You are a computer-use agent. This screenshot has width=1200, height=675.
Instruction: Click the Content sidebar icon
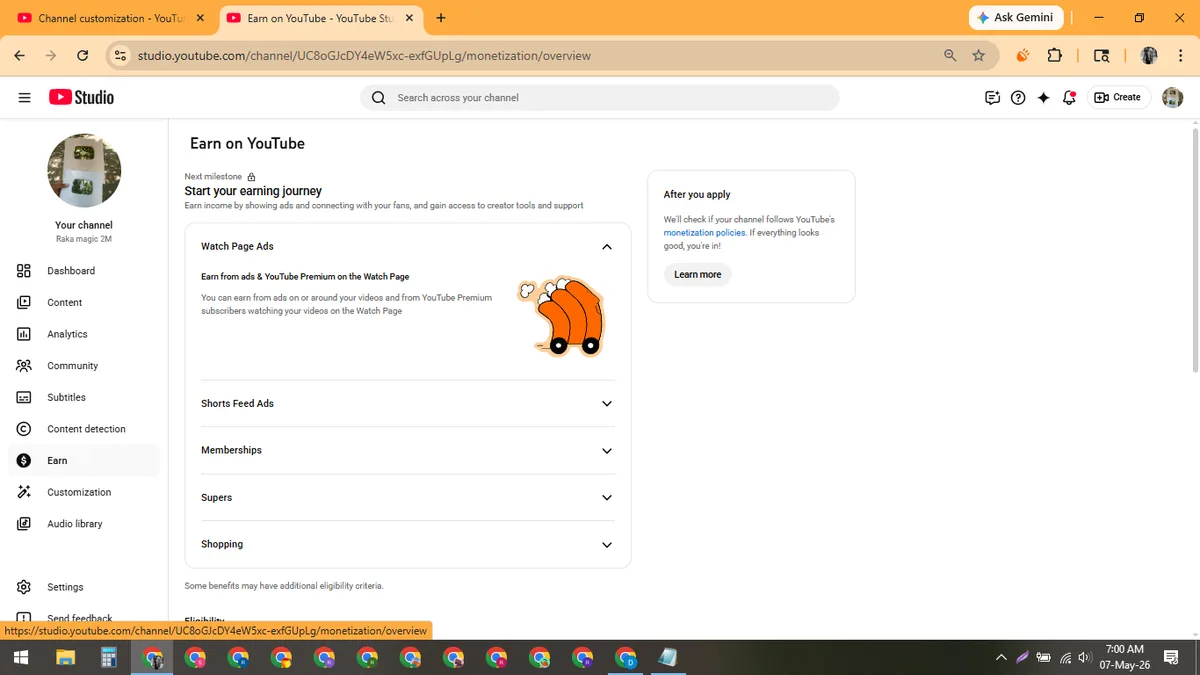[24, 302]
